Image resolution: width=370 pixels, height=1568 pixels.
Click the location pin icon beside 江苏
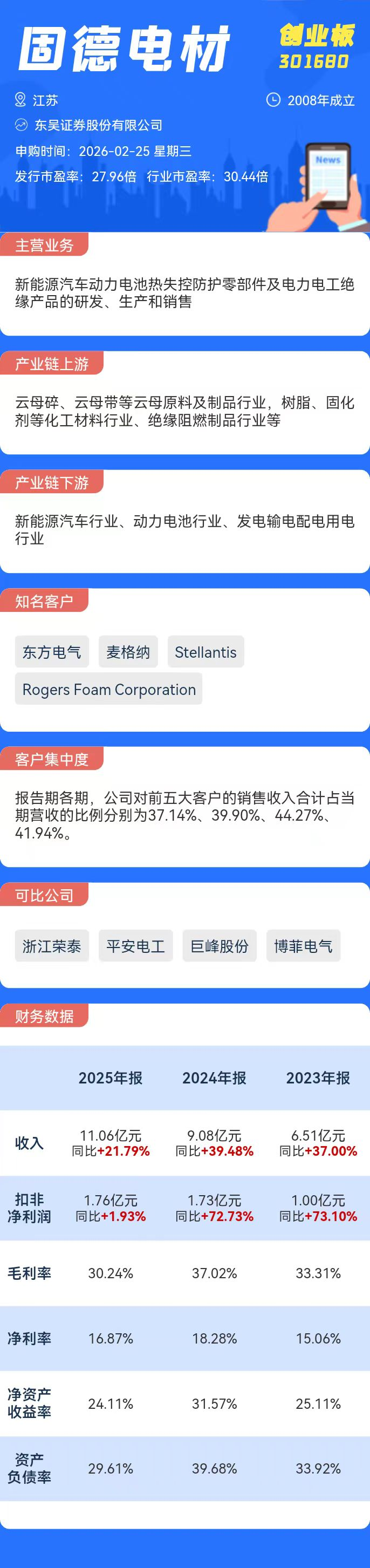pos(20,100)
